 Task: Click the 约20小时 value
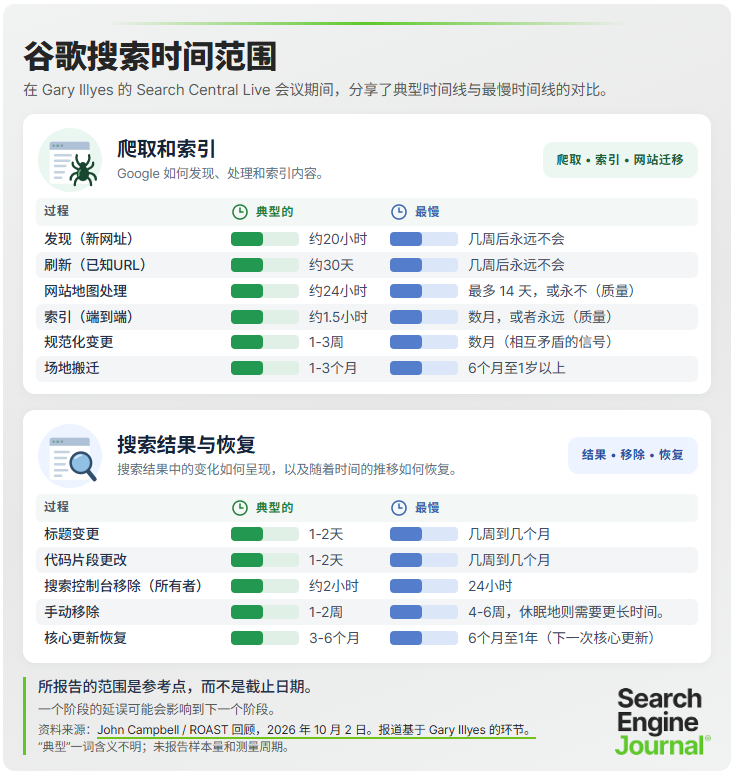338,239
